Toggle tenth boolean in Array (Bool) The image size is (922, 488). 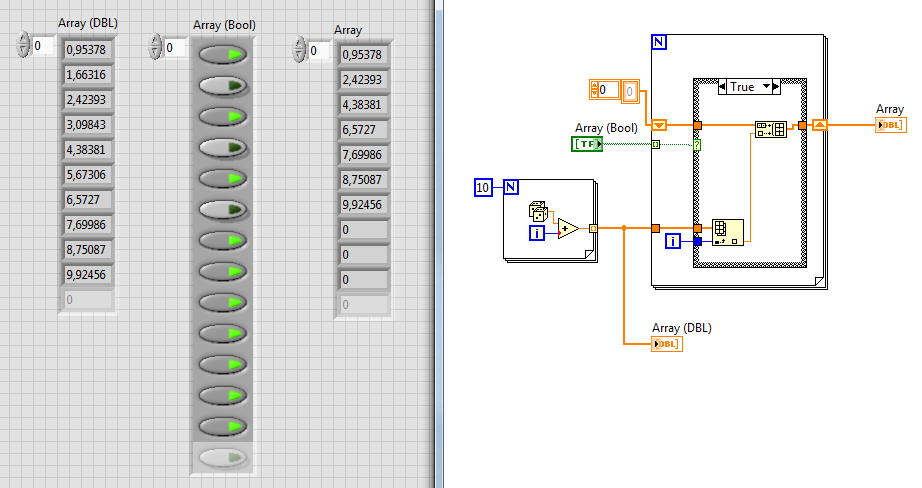pyautogui.click(x=223, y=333)
